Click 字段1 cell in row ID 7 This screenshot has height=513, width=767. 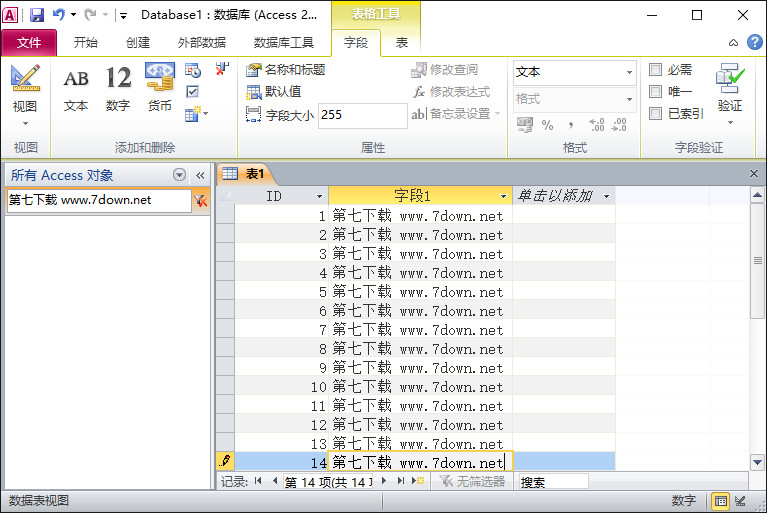[420, 330]
